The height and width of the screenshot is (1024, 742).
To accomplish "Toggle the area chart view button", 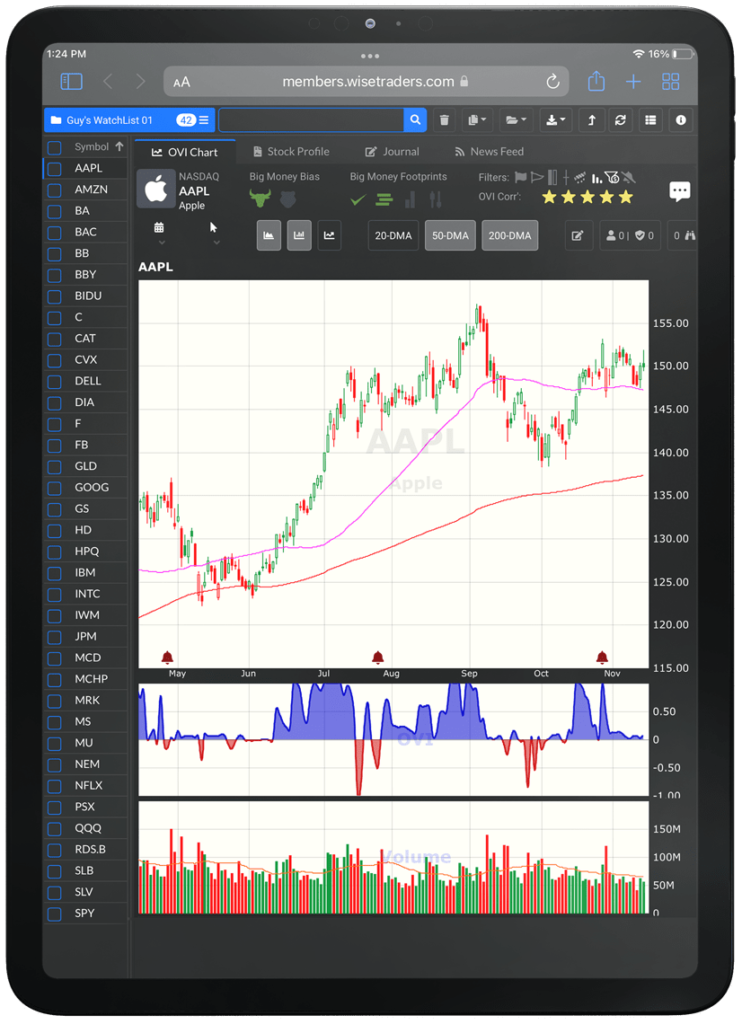I will coord(268,236).
